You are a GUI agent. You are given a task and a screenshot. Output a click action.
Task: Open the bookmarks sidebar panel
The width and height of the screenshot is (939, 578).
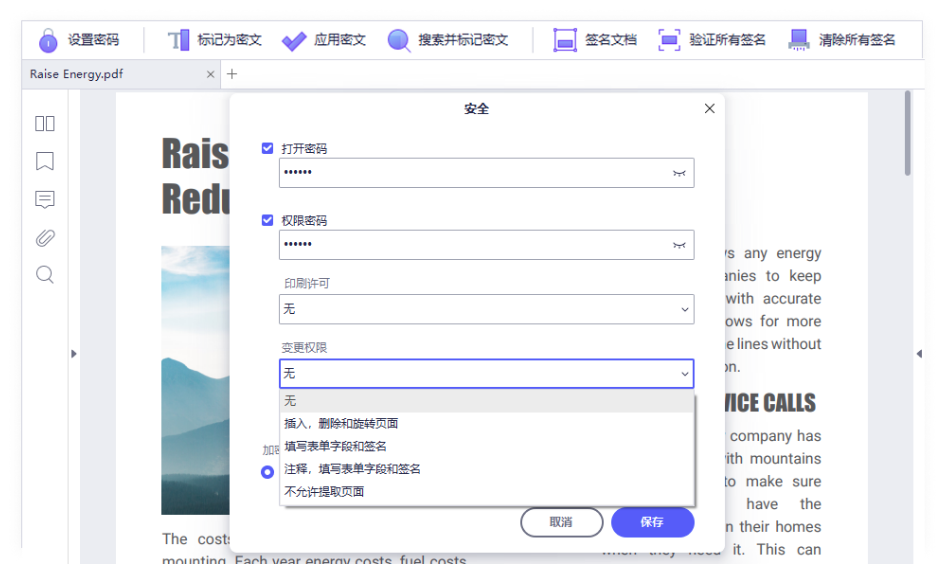(x=45, y=161)
